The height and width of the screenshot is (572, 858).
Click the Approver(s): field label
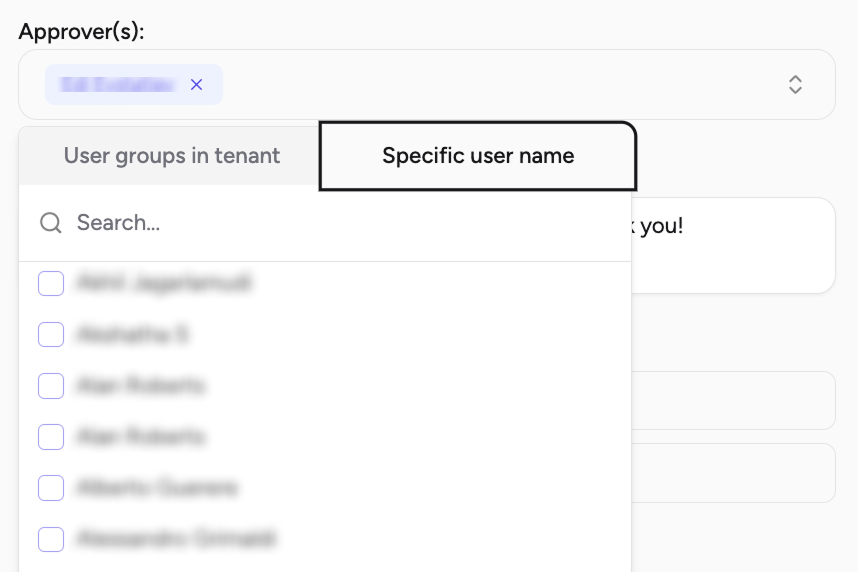coord(82,32)
